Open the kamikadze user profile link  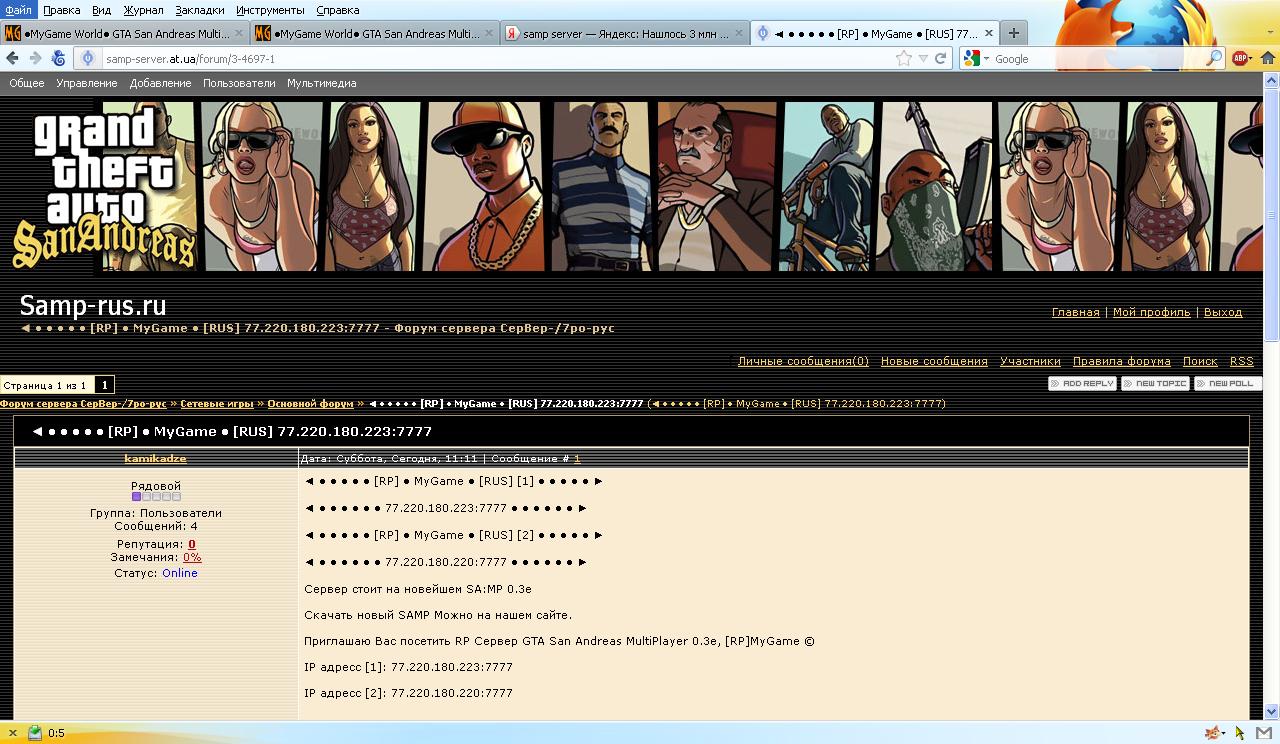coord(155,458)
